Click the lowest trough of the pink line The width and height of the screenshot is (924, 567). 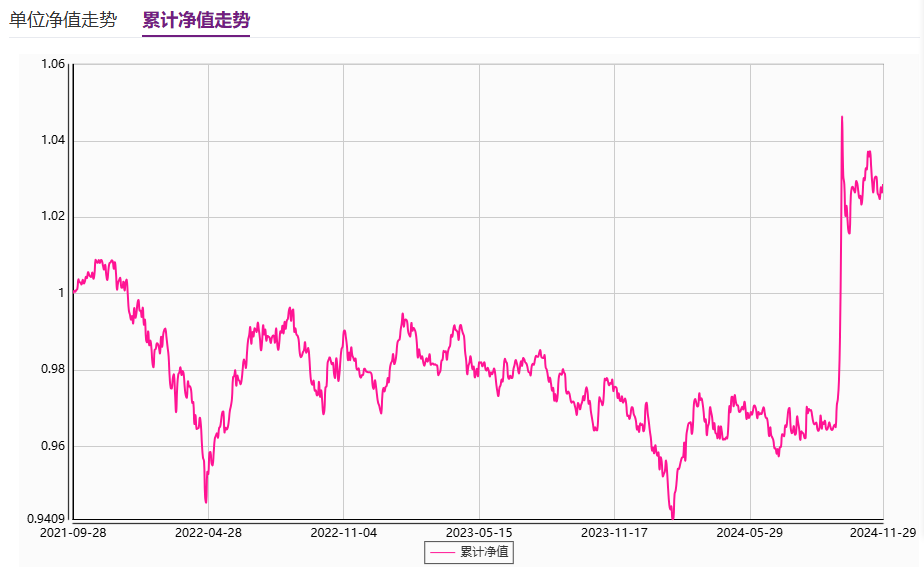672,518
